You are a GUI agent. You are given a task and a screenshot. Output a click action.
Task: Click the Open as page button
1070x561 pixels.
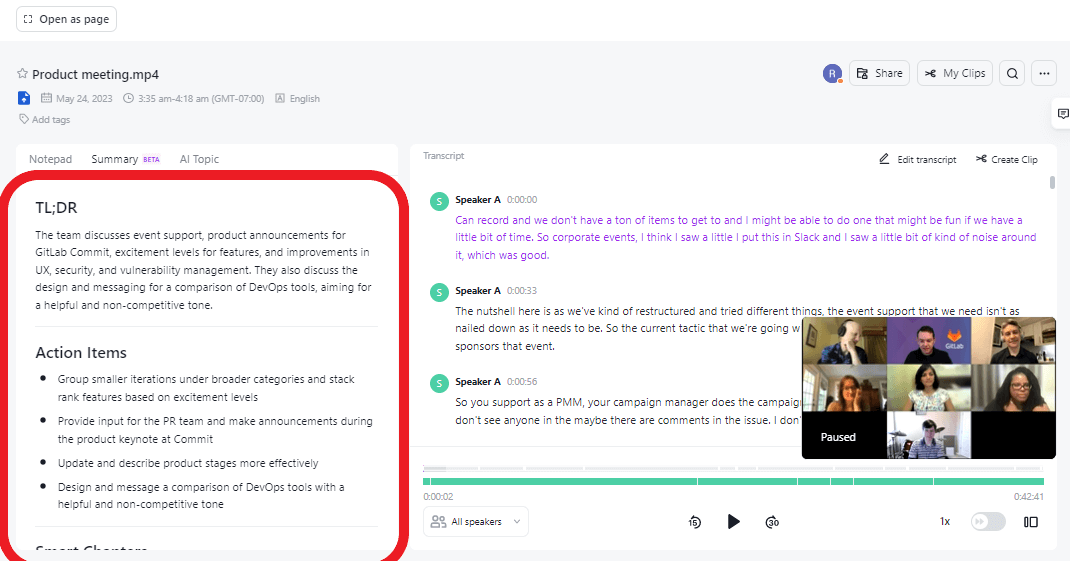(x=66, y=19)
